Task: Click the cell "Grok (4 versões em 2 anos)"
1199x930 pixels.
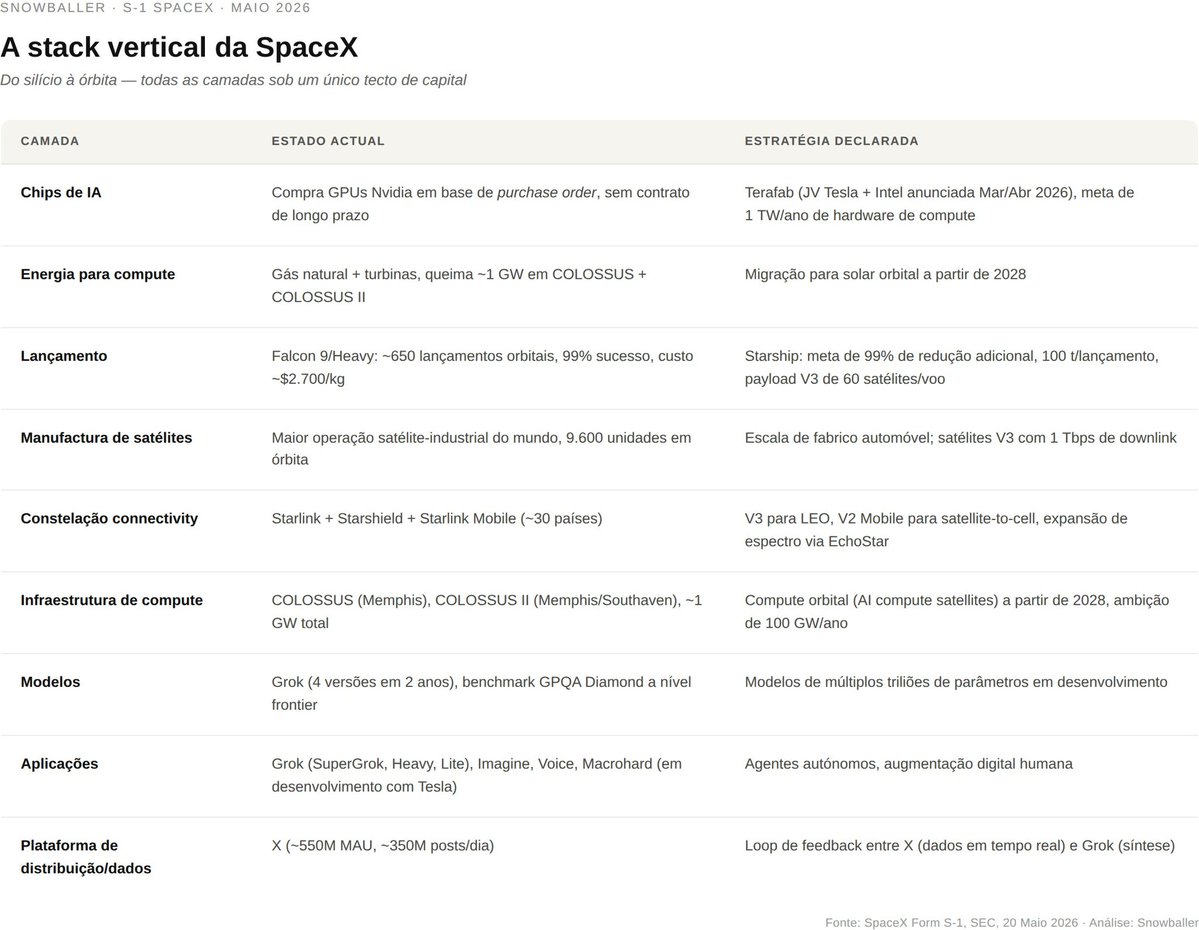Action: (482, 694)
